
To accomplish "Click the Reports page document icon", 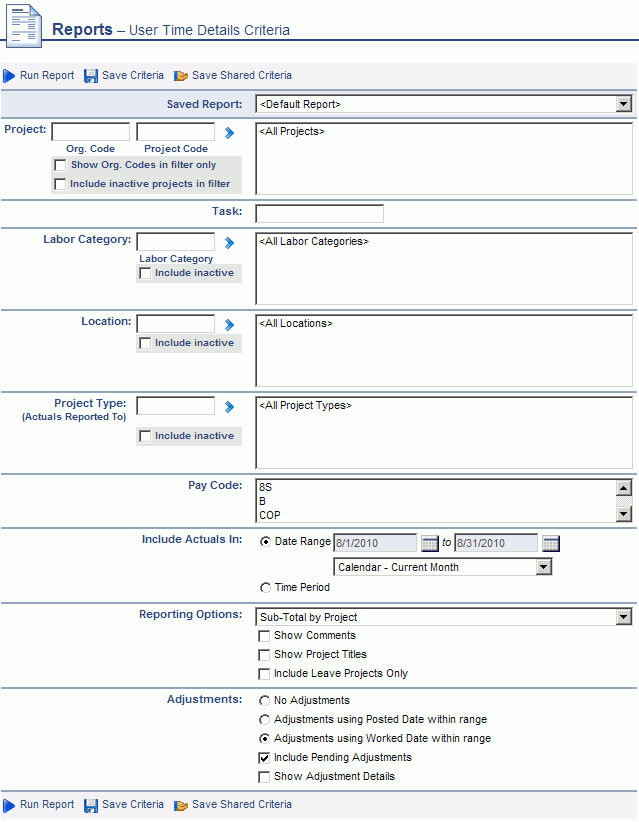I will [24, 25].
